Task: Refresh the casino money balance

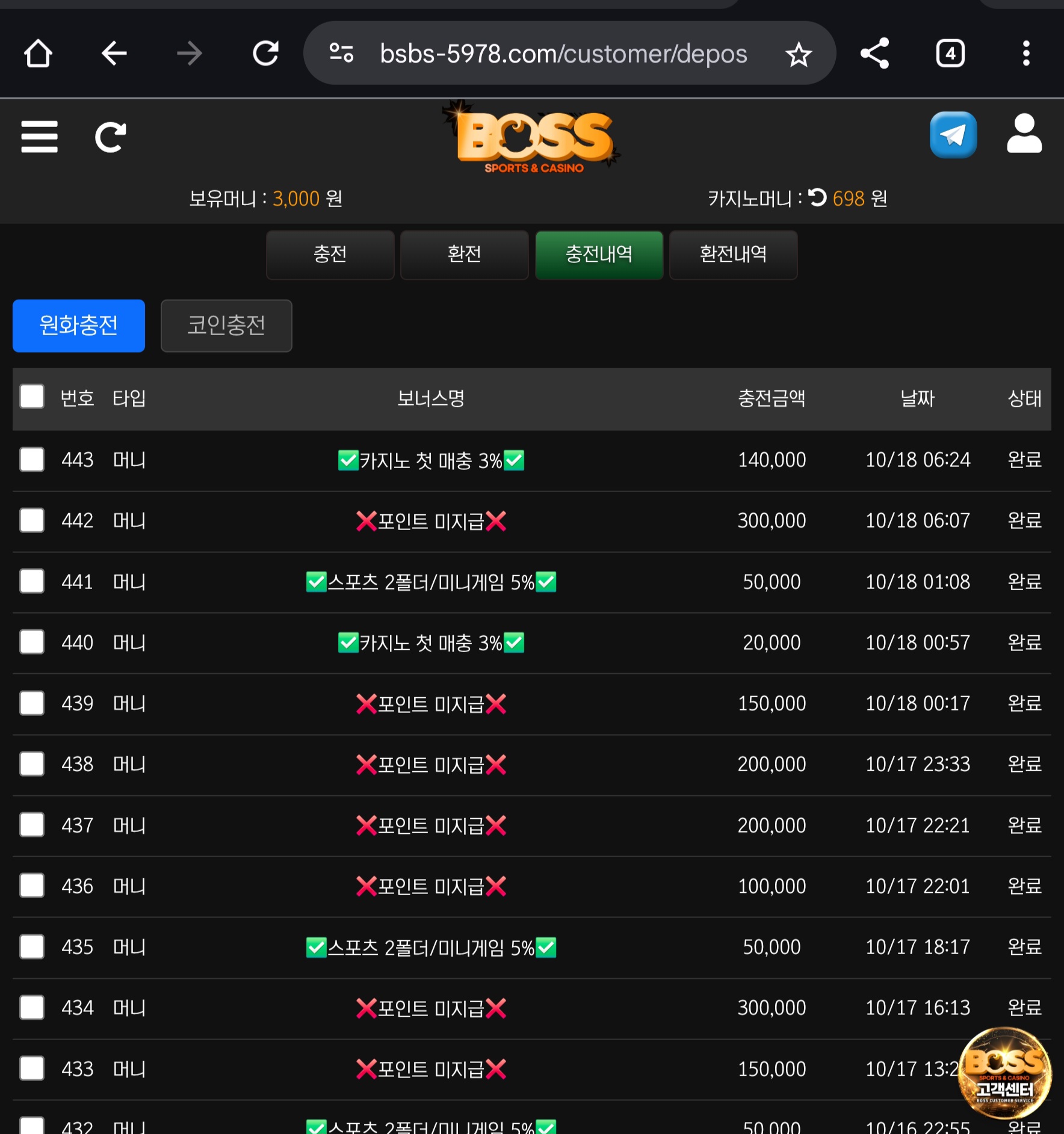Action: 817,197
